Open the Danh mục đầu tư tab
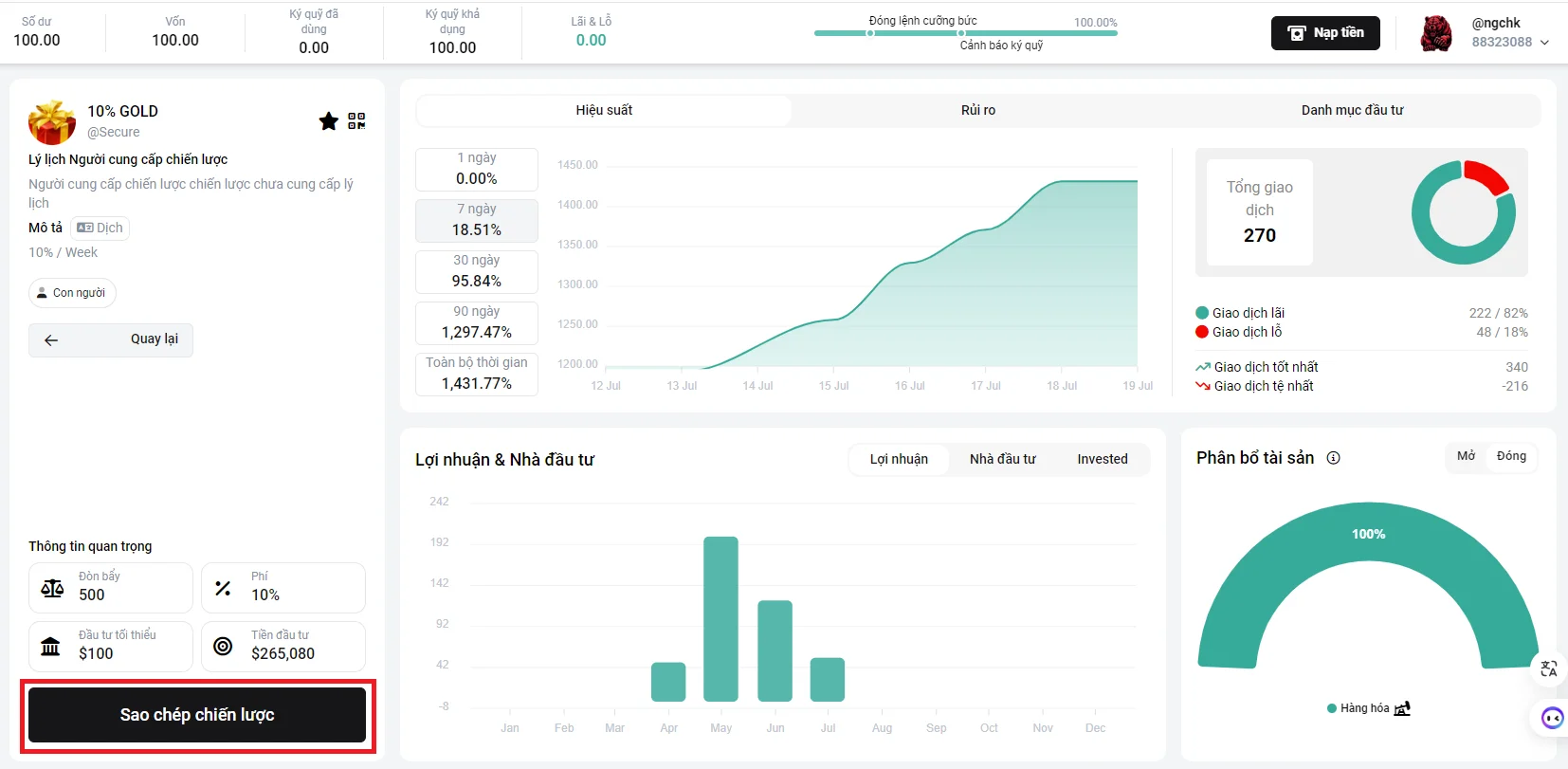Viewport: 1568px width, 769px height. coord(1352,110)
